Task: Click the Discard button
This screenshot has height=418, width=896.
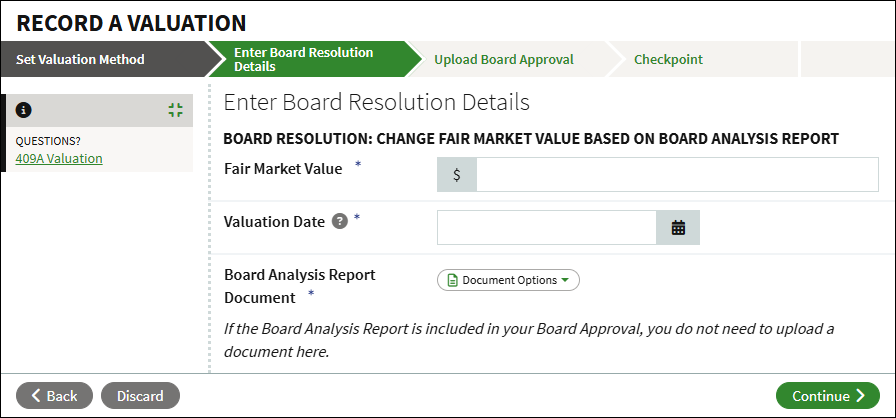Action: (141, 396)
